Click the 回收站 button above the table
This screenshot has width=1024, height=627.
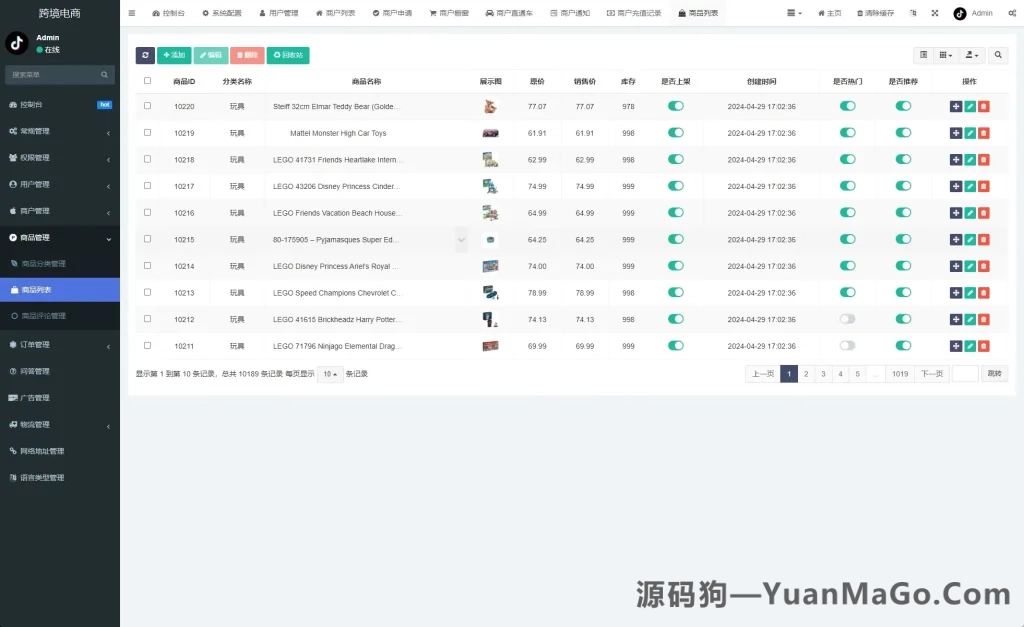288,55
